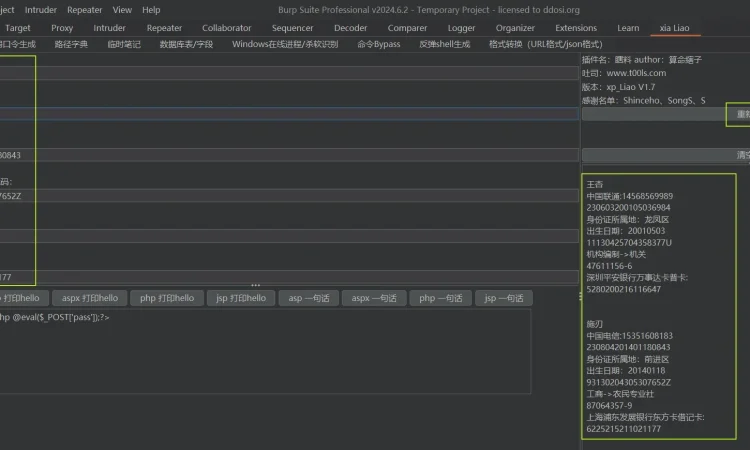Go to the Repeater tool tab
The image size is (750, 450).
click(x=164, y=28)
